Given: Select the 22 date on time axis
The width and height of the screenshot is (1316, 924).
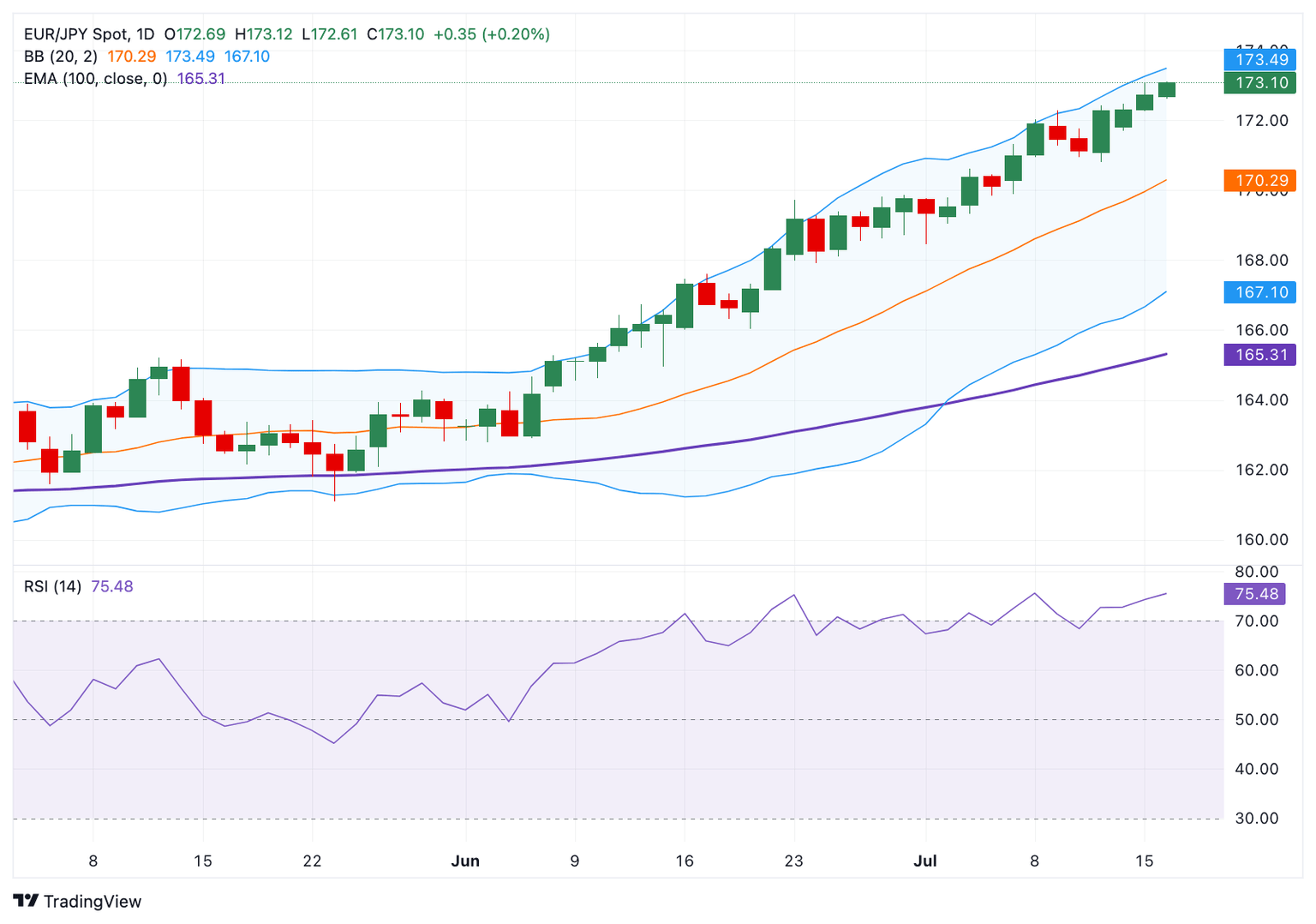Looking at the screenshot, I should 312,861.
